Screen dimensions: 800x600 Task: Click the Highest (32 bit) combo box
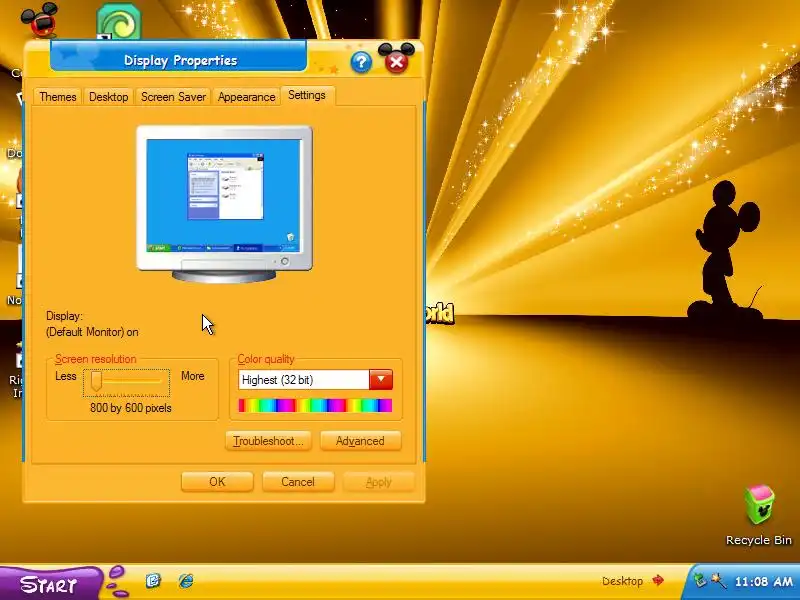coord(315,380)
